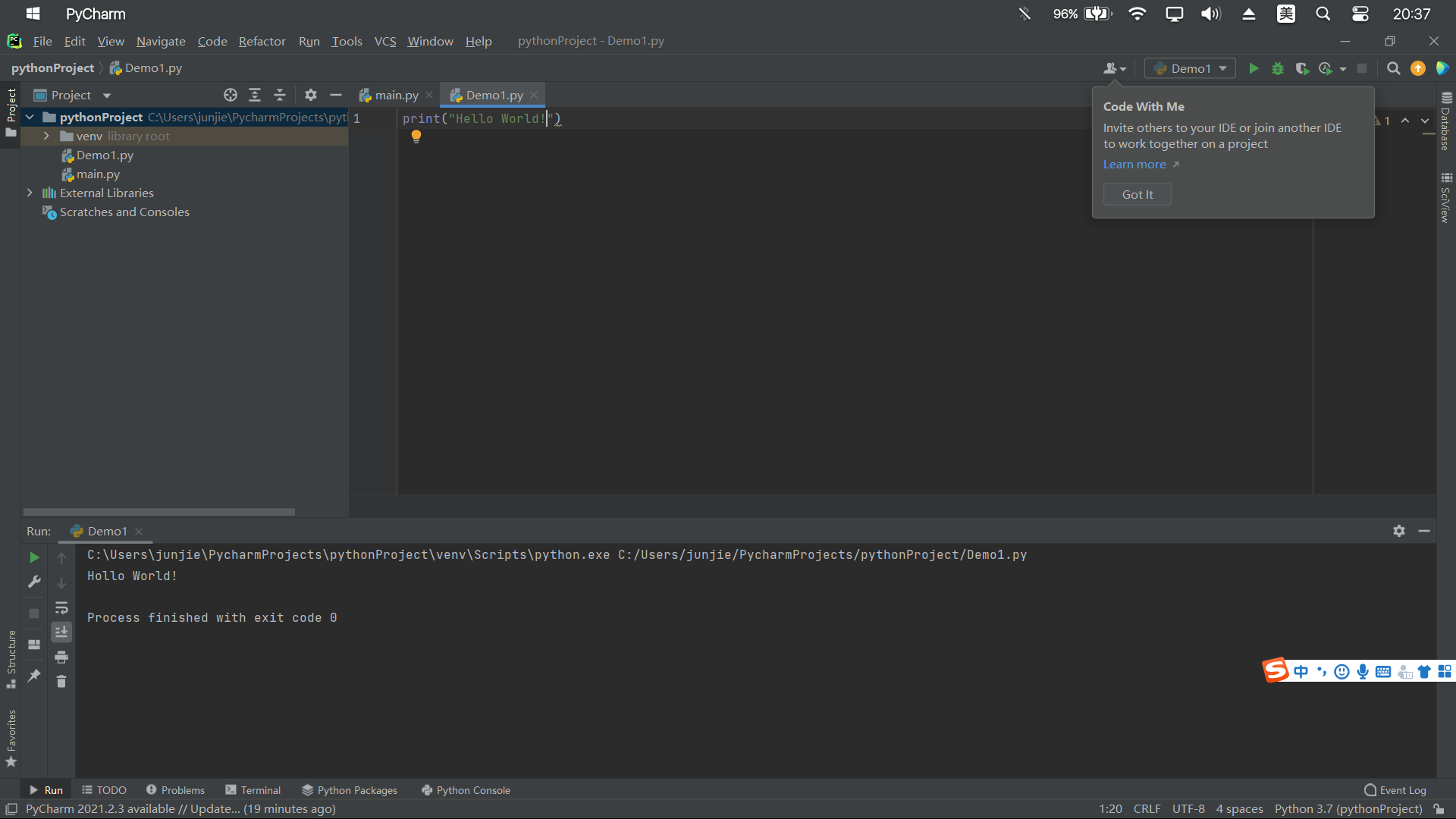Jump to next highlighted error arrow
Image resolution: width=1456 pixels, height=819 pixels.
tap(1425, 121)
